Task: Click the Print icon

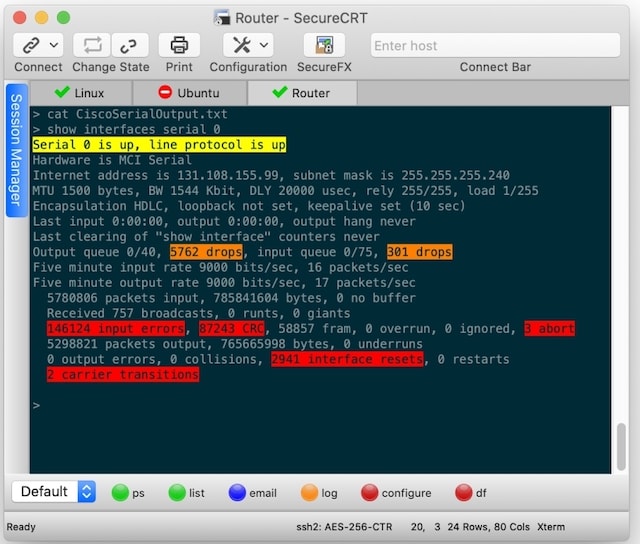Action: [x=179, y=45]
